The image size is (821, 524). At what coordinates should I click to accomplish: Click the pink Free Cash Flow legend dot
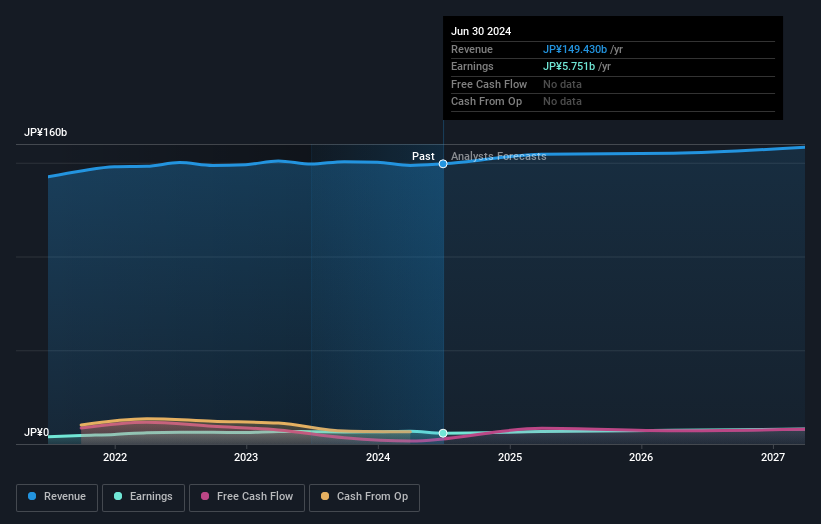click(205, 496)
